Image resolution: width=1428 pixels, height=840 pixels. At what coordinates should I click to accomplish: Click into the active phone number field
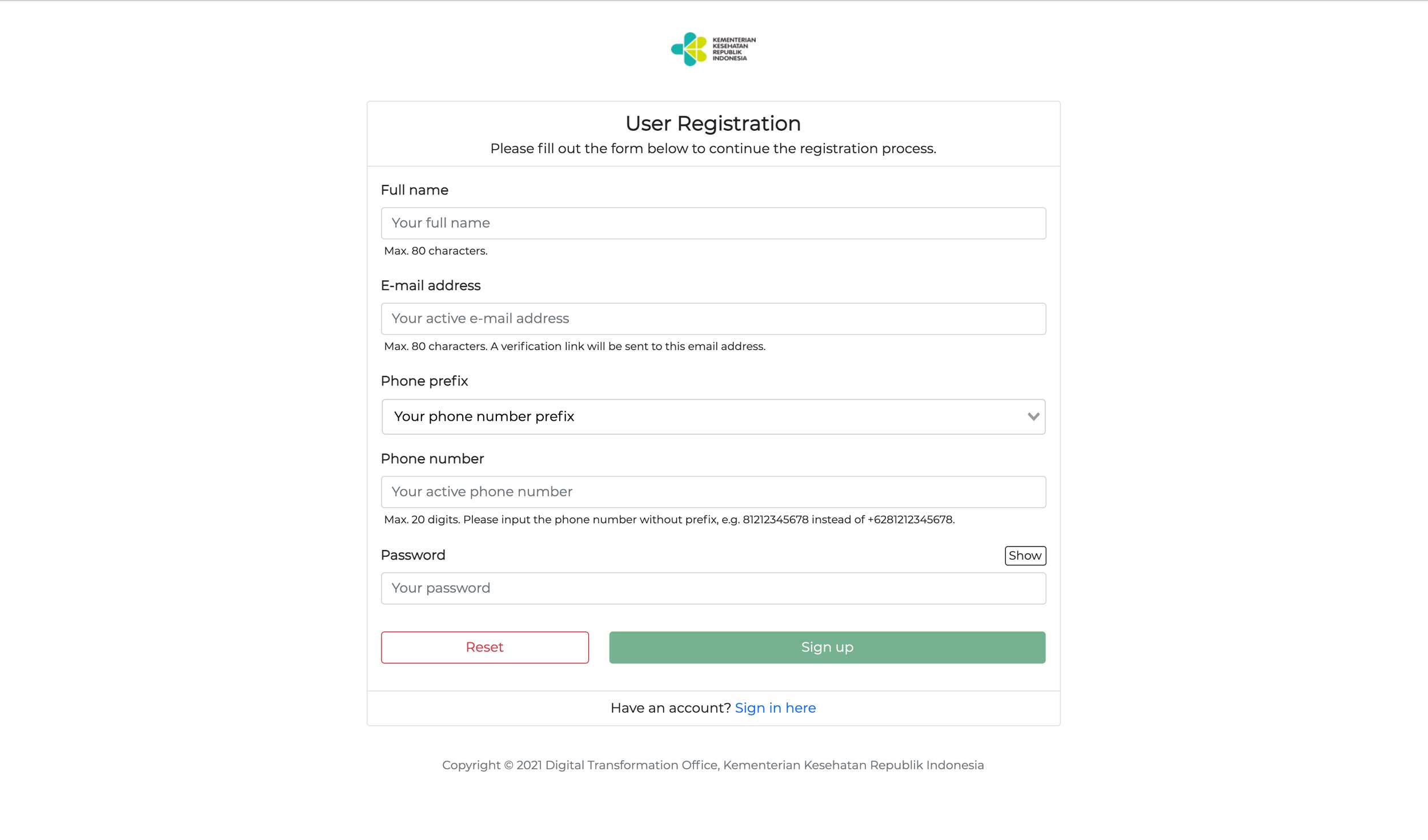713,492
